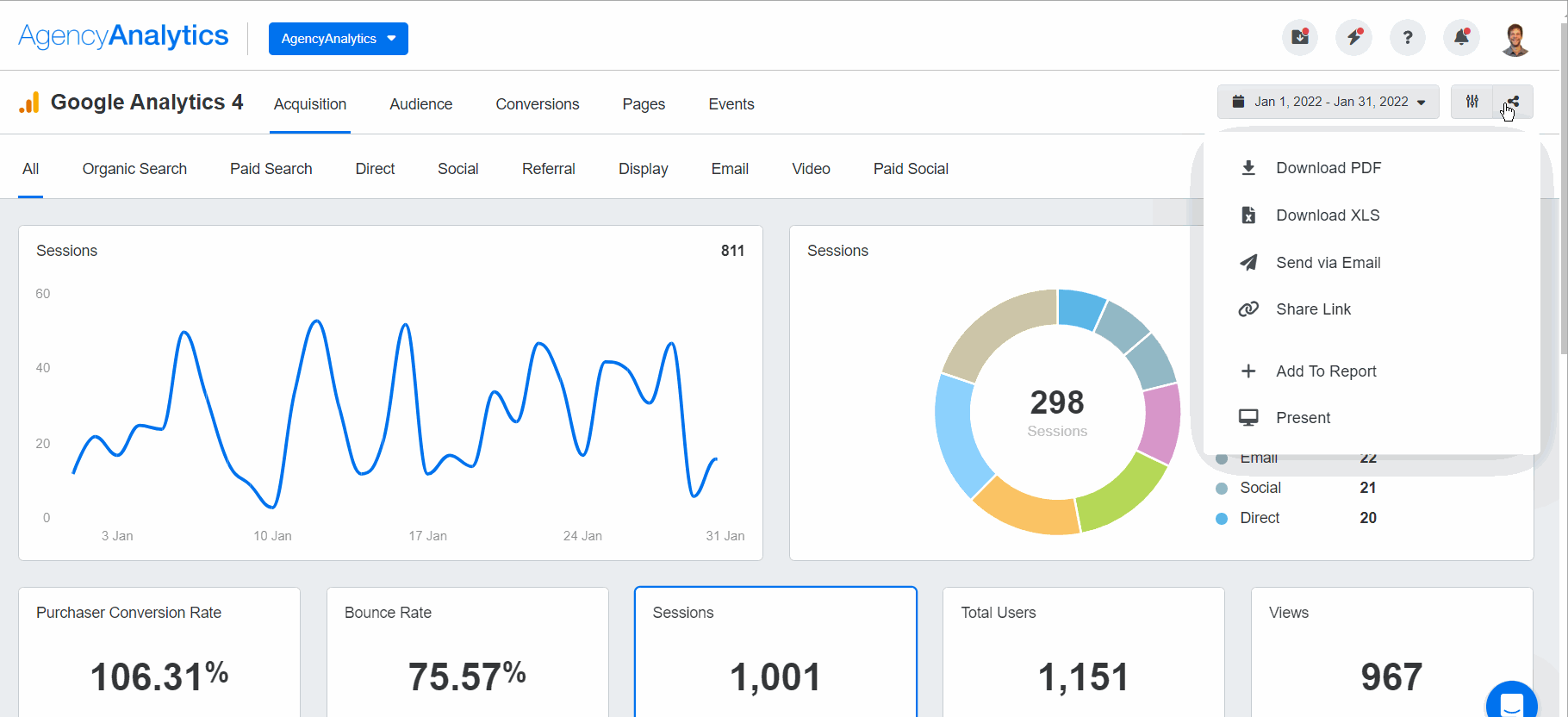
Task: Click the settings sliders icon
Action: [x=1472, y=102]
